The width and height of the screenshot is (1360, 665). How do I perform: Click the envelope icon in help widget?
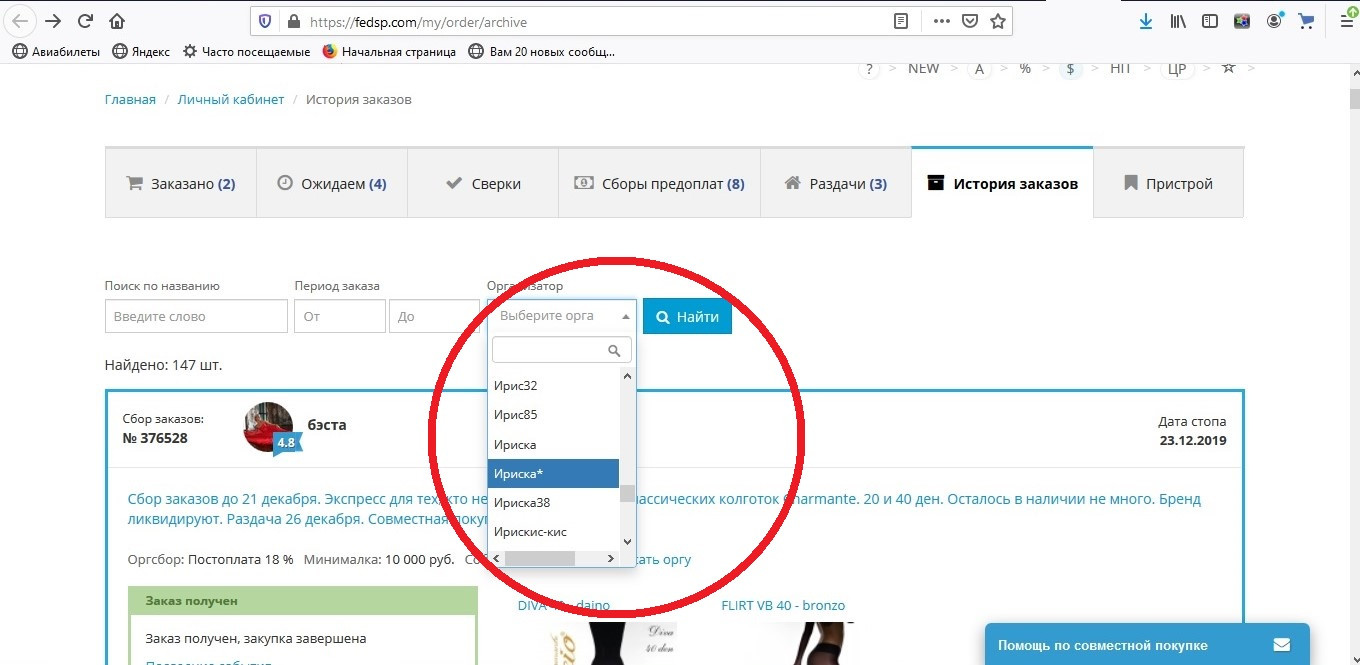1281,645
